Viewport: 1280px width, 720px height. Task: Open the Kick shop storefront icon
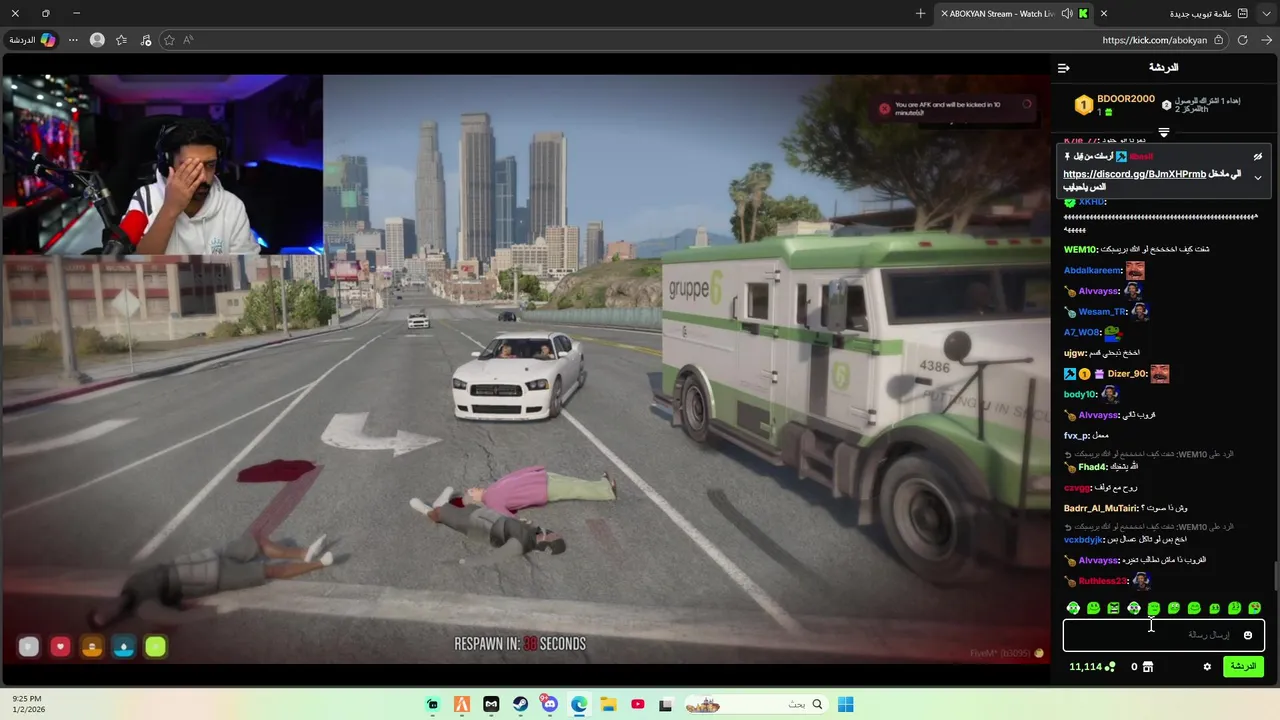[x=1148, y=667]
